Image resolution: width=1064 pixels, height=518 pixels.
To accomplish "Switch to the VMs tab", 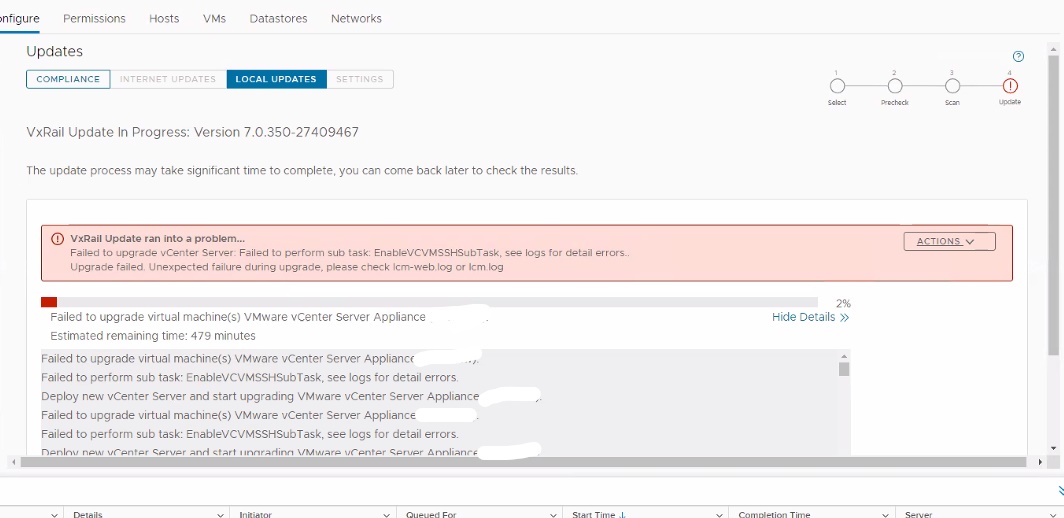I will click(x=214, y=18).
